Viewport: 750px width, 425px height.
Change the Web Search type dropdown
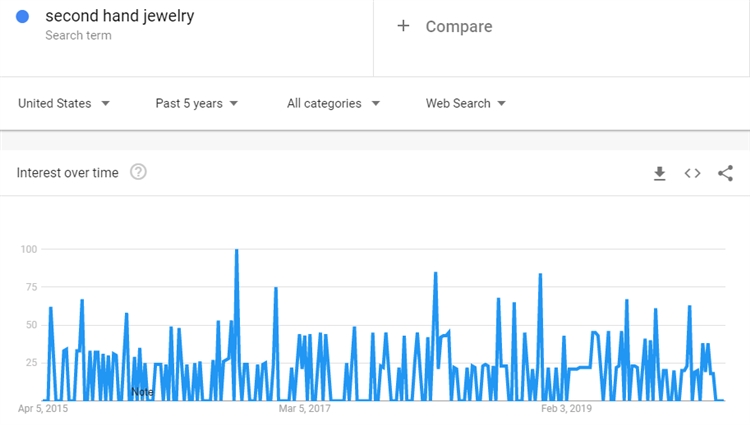[x=465, y=103]
